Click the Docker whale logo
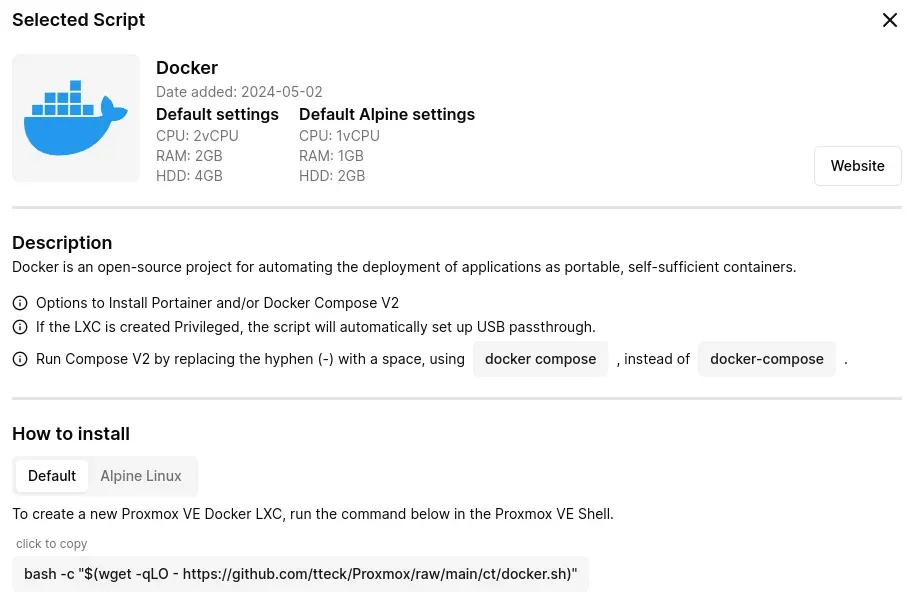 click(76, 118)
